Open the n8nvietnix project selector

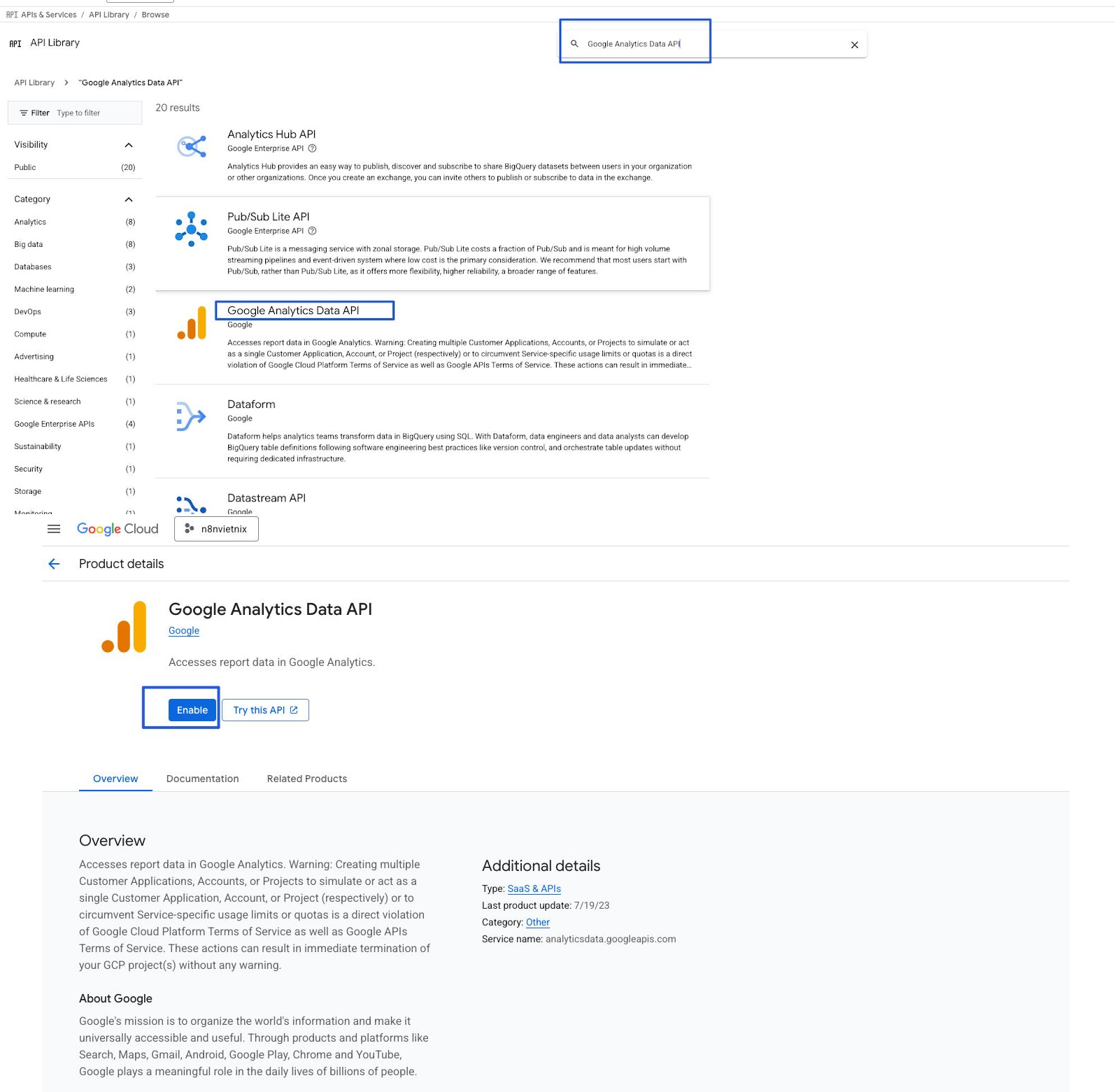click(216, 529)
